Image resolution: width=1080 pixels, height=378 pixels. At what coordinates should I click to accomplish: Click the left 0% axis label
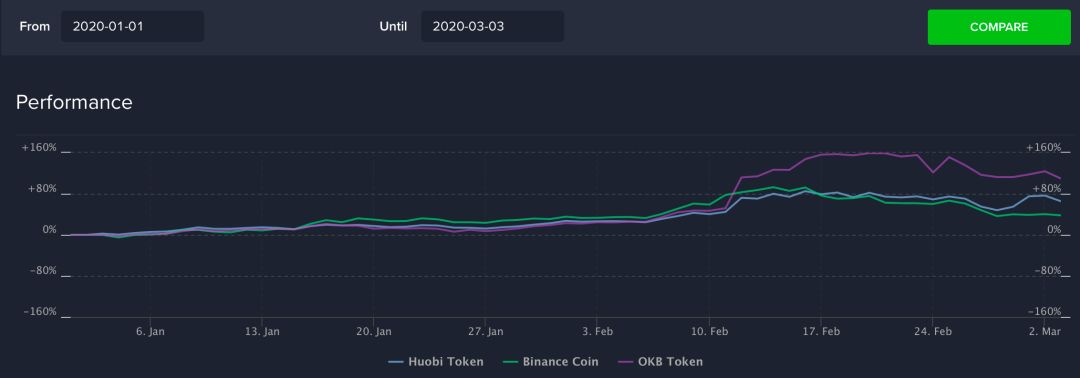tap(50, 229)
